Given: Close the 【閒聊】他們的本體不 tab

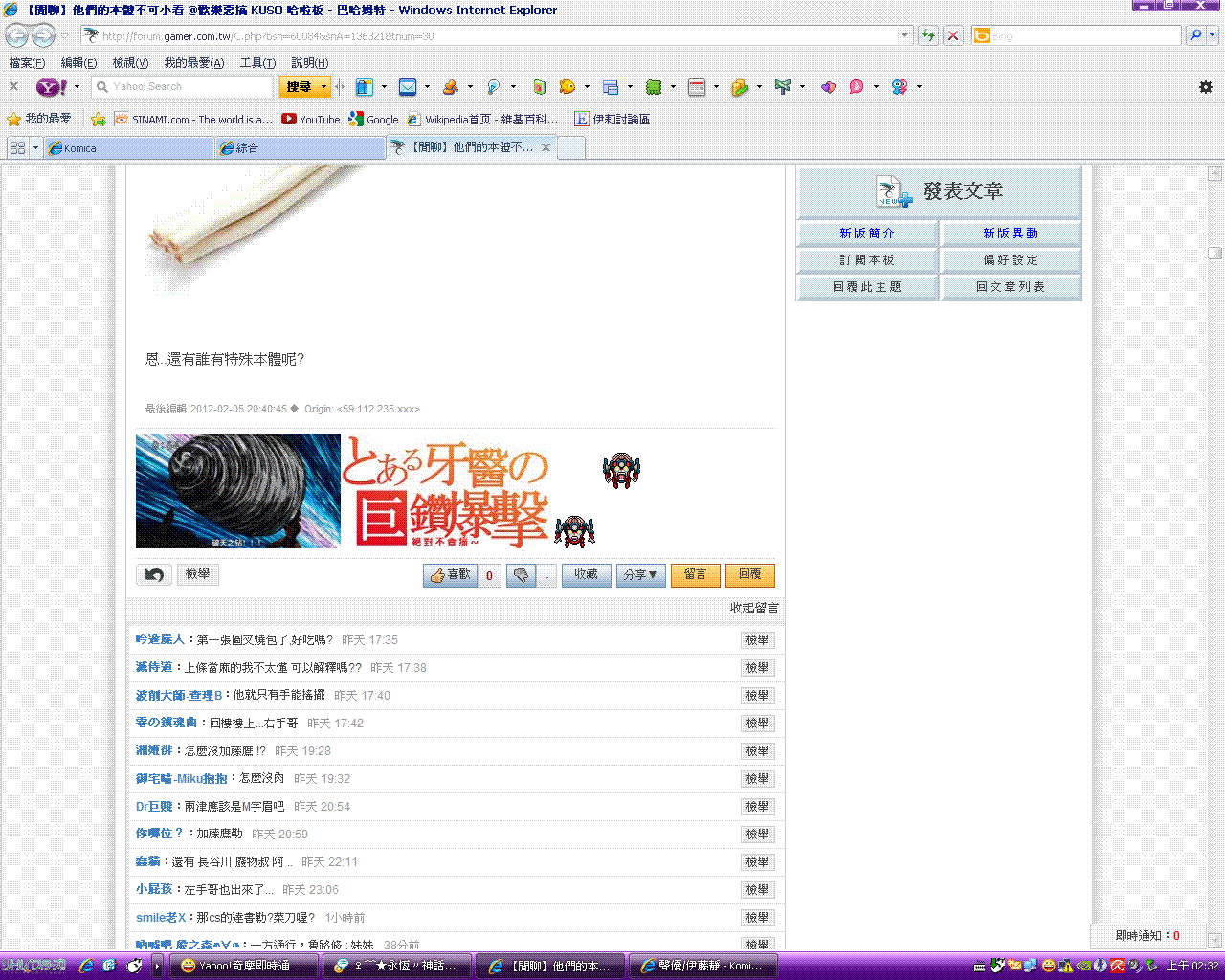Looking at the screenshot, I should click(546, 147).
